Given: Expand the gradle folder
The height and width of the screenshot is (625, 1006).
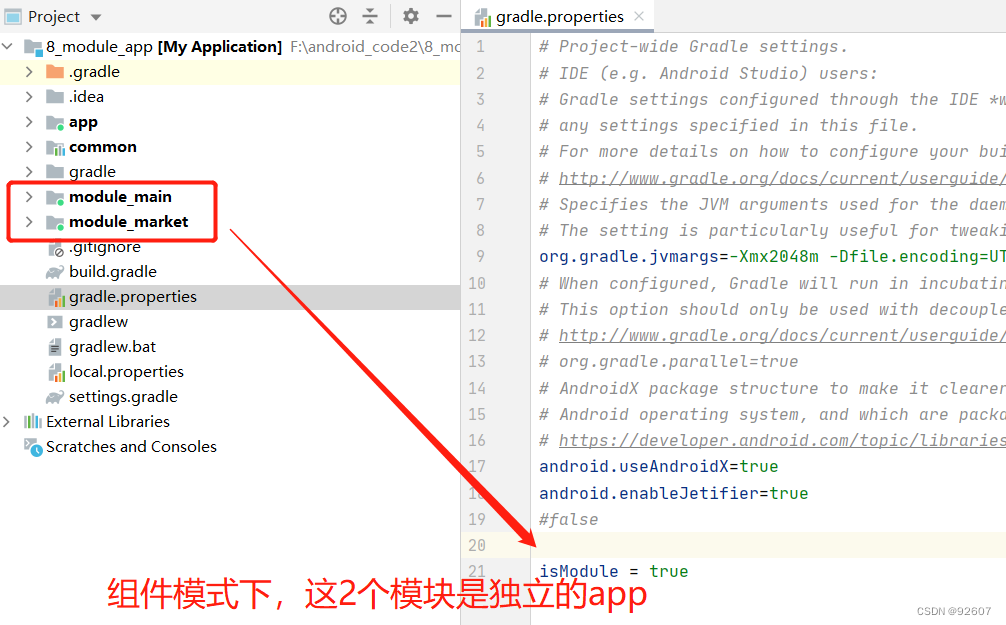Looking at the screenshot, I should [30, 171].
